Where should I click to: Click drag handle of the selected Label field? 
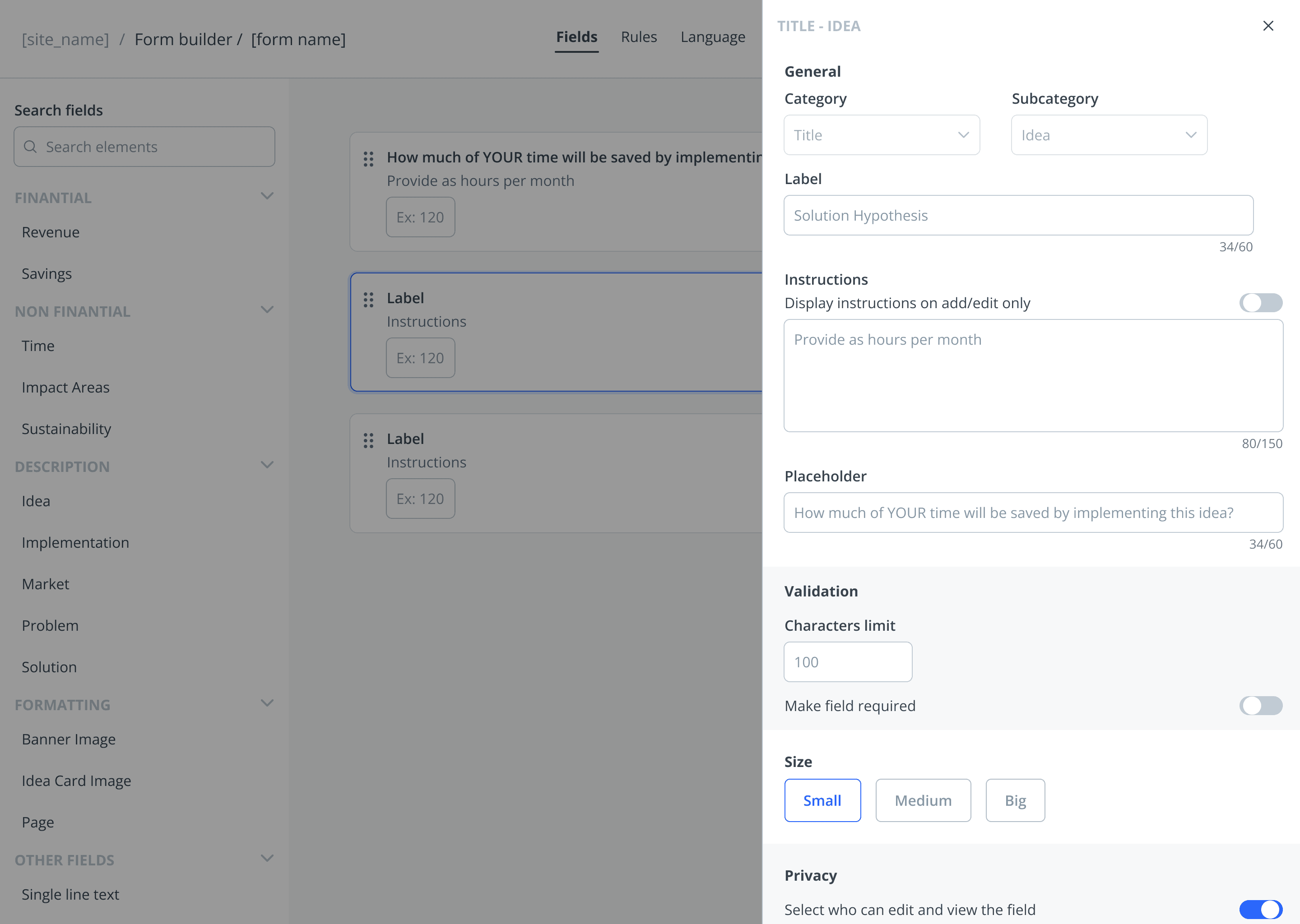[x=368, y=300]
